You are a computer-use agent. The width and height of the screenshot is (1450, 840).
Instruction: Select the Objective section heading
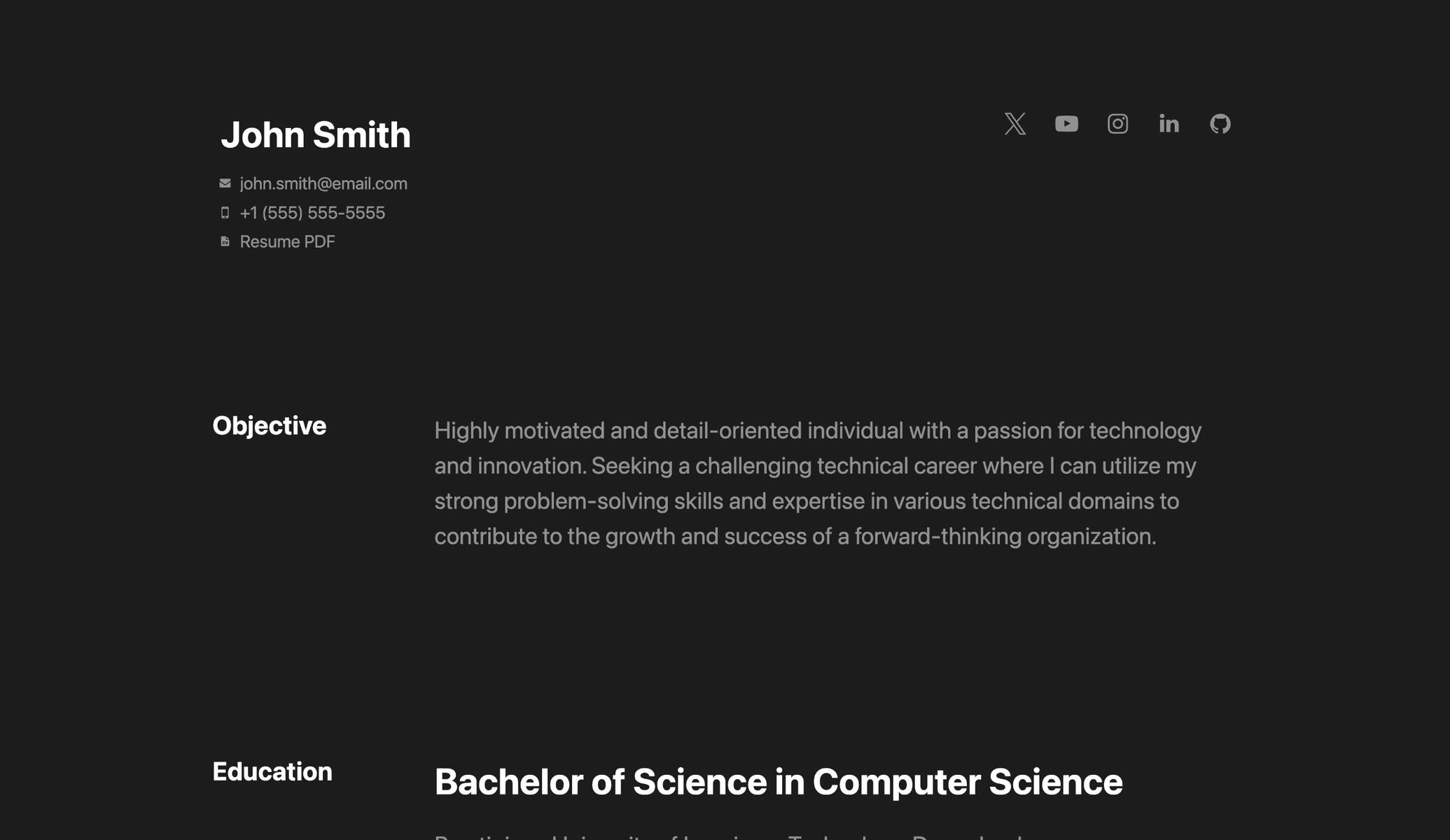coord(270,426)
